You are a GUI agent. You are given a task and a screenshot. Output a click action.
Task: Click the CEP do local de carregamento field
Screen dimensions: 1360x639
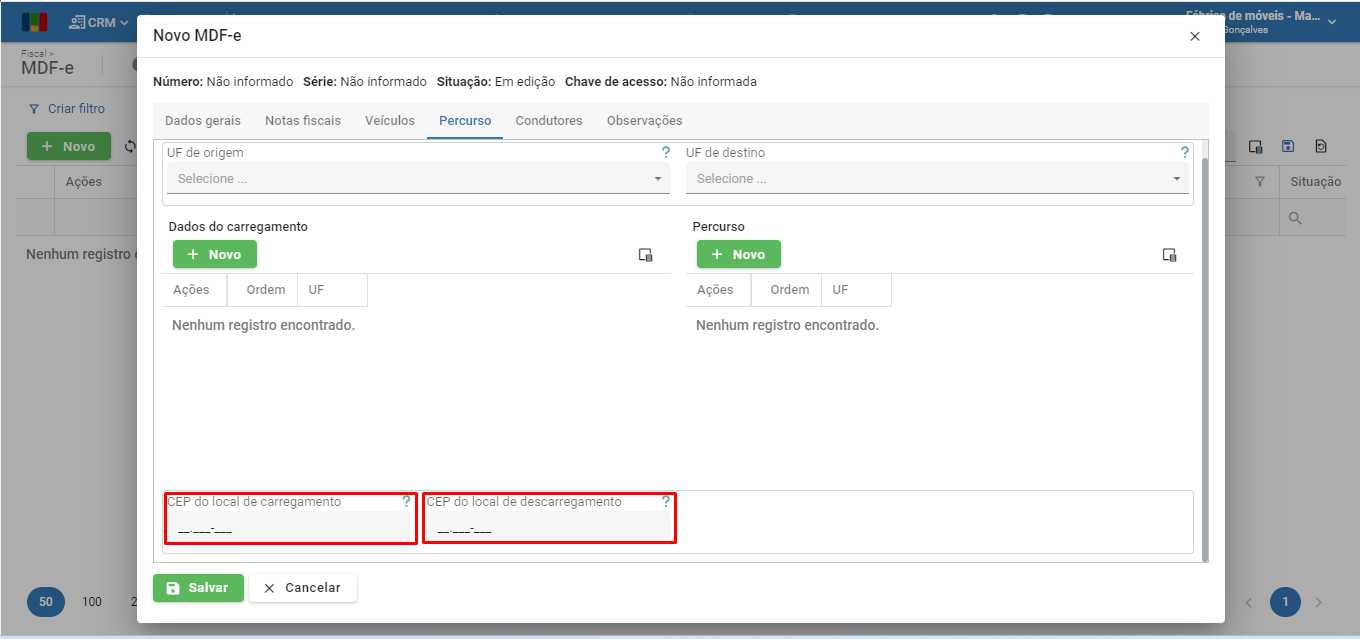tap(288, 527)
